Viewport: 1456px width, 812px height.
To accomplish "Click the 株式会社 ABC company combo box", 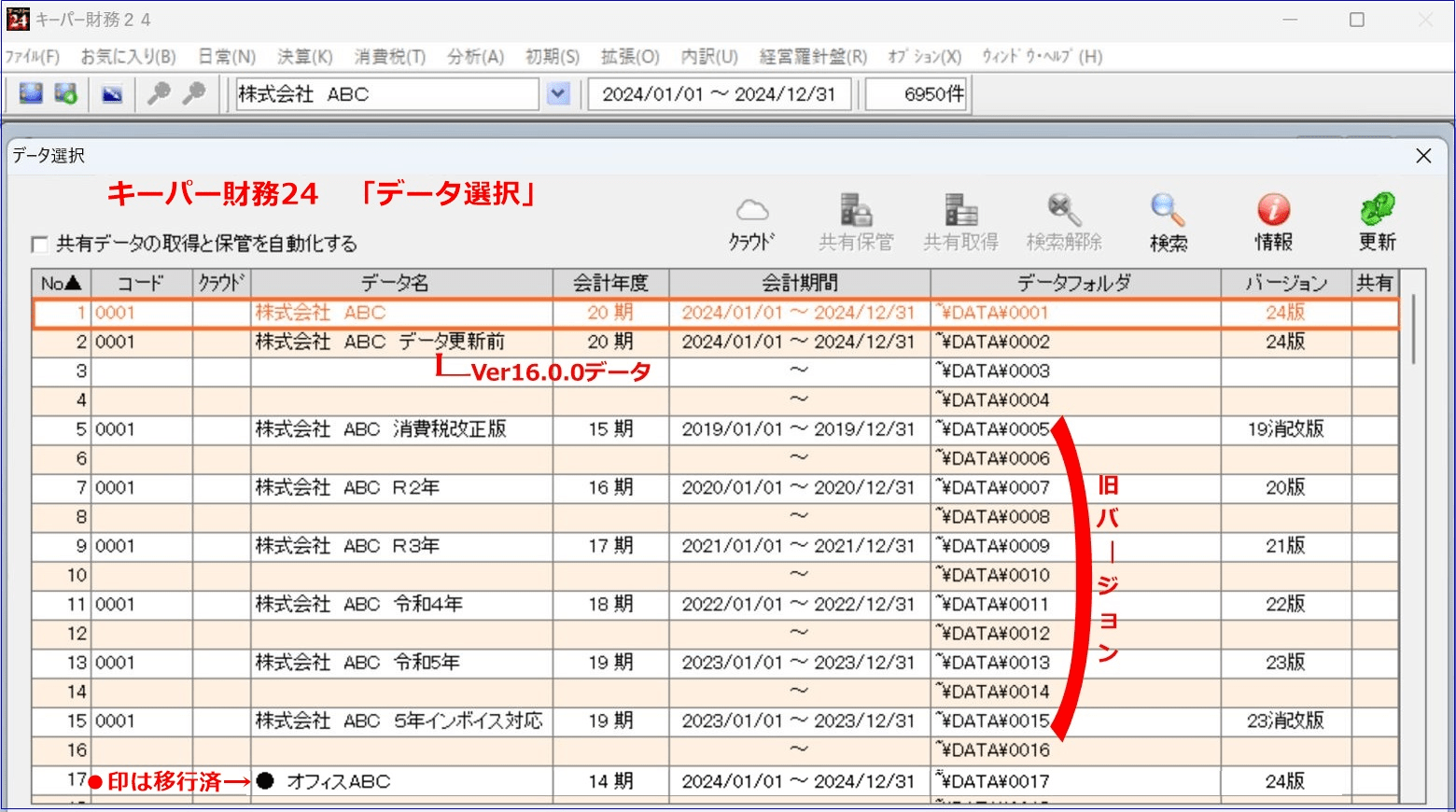I will point(387,94).
